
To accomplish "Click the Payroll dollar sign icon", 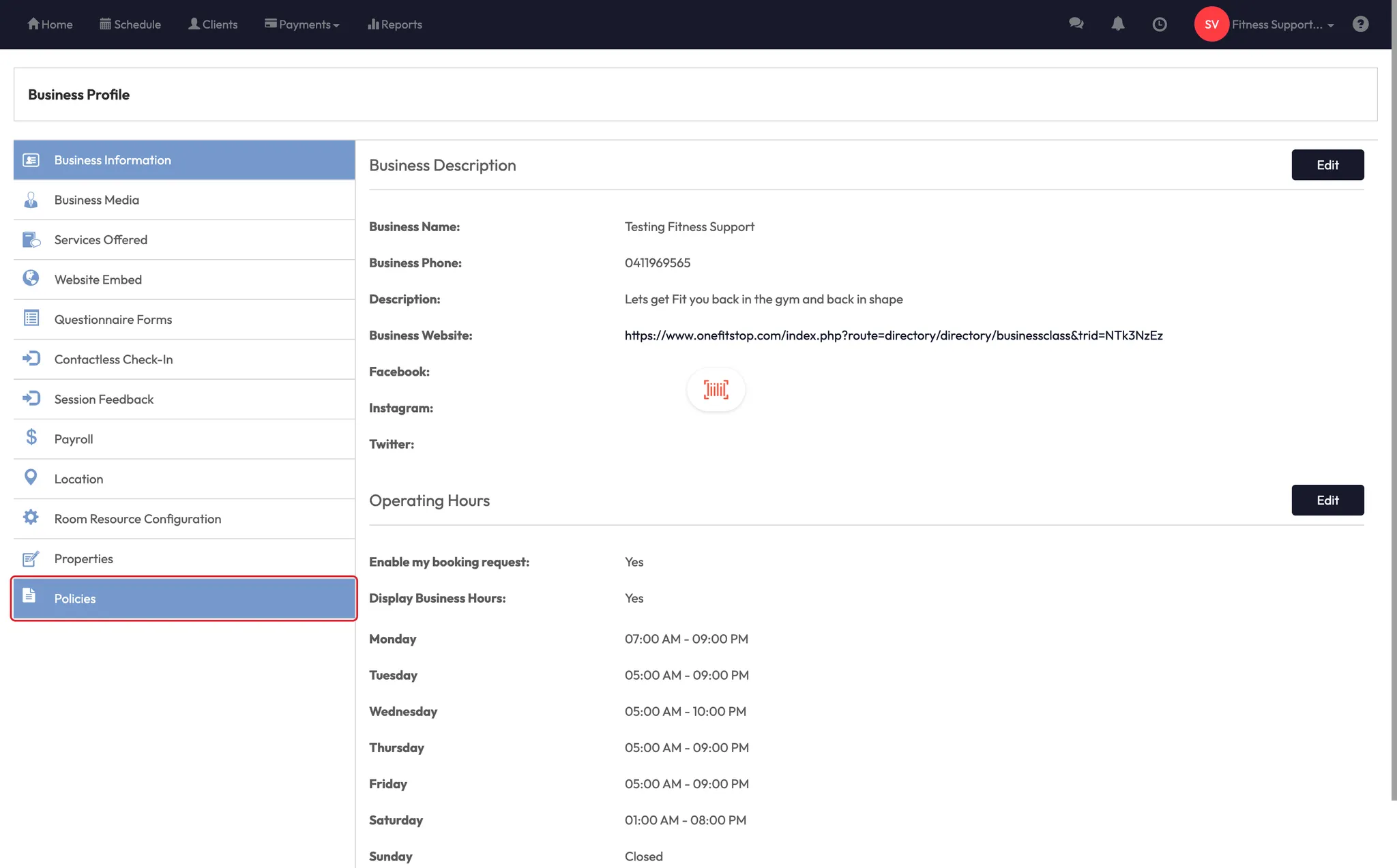I will pos(31,438).
